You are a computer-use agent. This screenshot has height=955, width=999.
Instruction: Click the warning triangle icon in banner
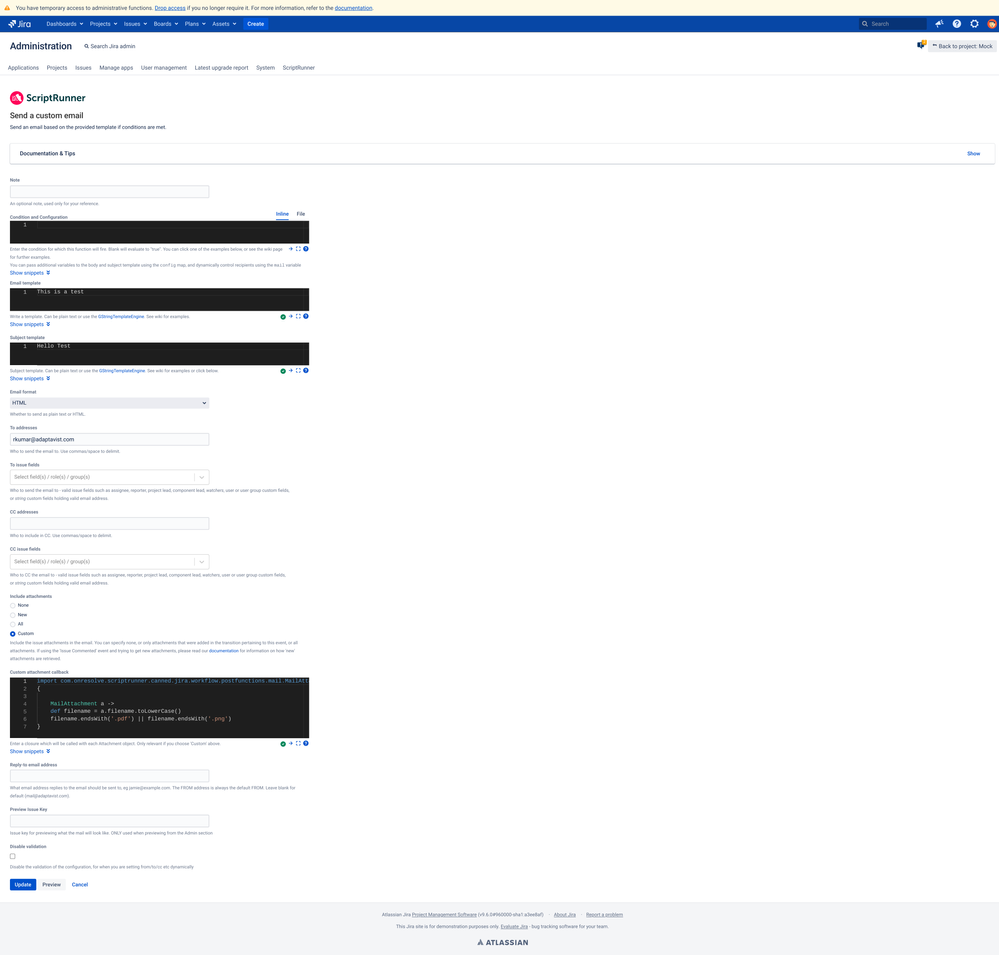pos(7,8)
